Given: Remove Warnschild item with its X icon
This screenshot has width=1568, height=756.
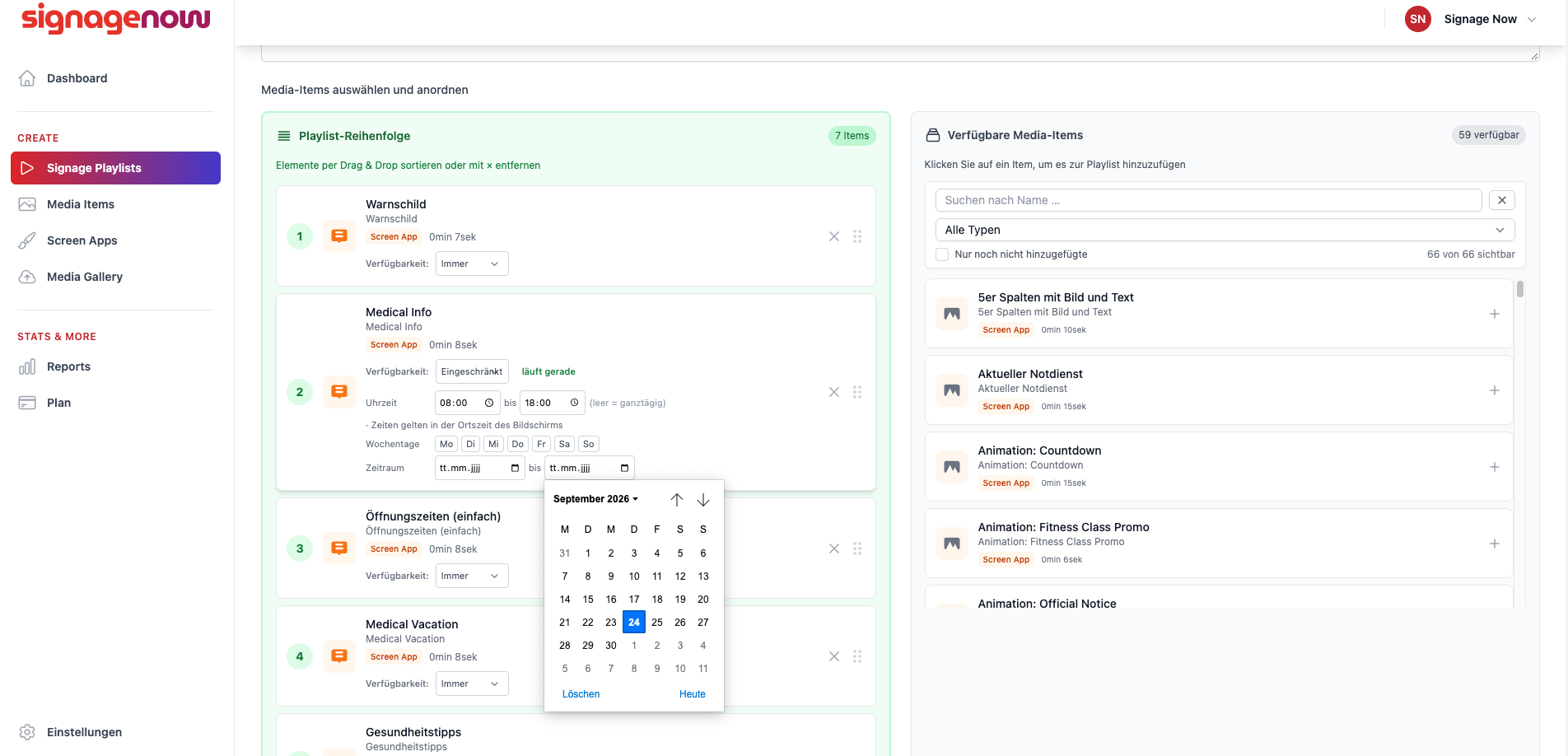Looking at the screenshot, I should point(834,236).
